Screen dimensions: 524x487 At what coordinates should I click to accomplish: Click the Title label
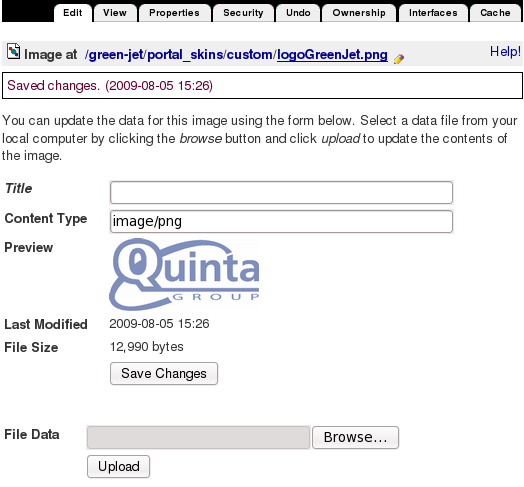pos(19,188)
